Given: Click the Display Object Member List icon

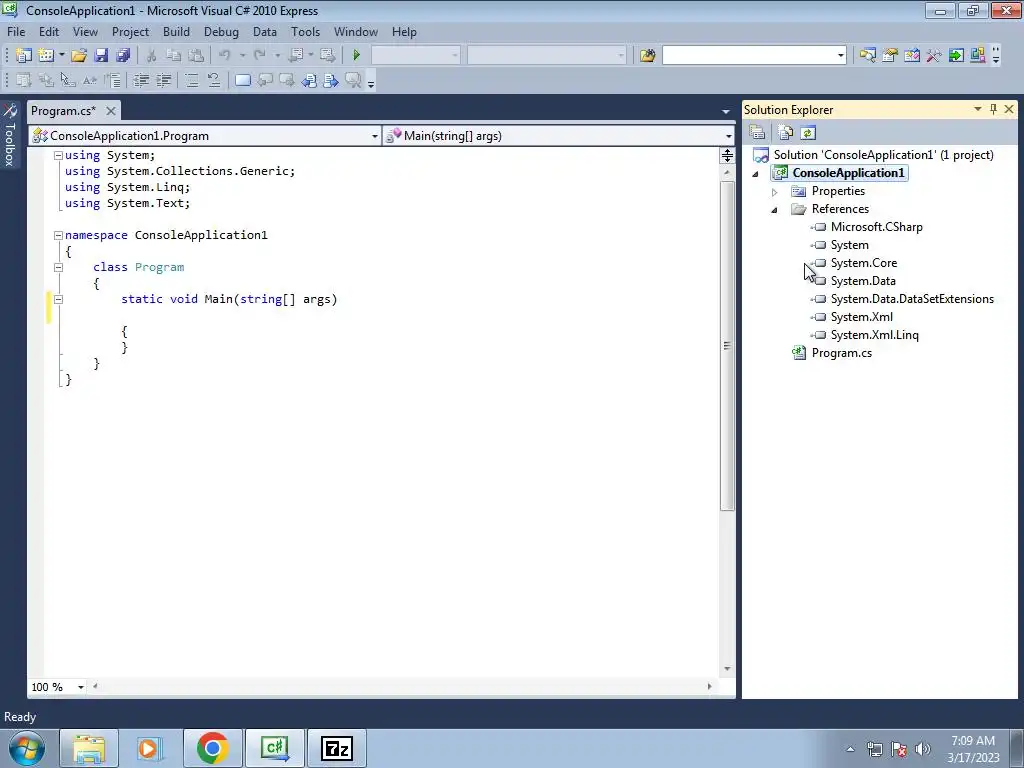Looking at the screenshot, I should pos(24,80).
